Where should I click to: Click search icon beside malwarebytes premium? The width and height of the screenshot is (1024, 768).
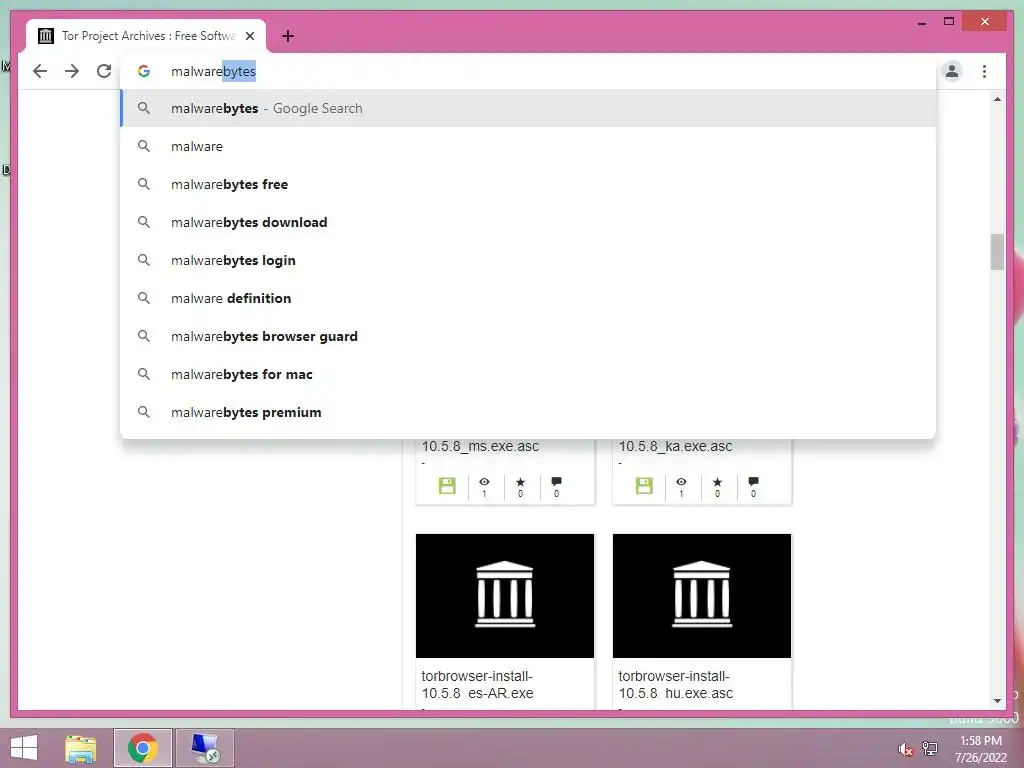144,412
